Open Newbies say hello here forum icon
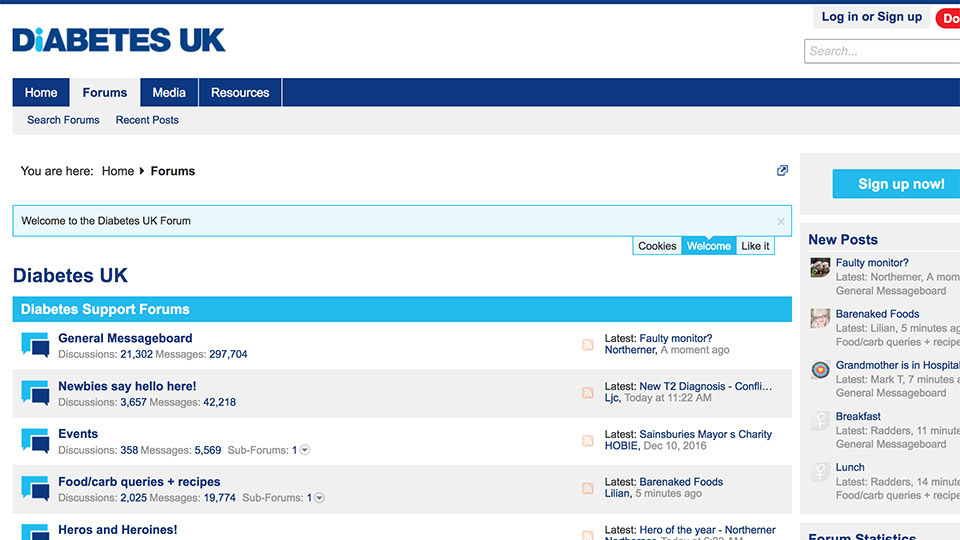Viewport: 960px width, 540px height. point(35,392)
